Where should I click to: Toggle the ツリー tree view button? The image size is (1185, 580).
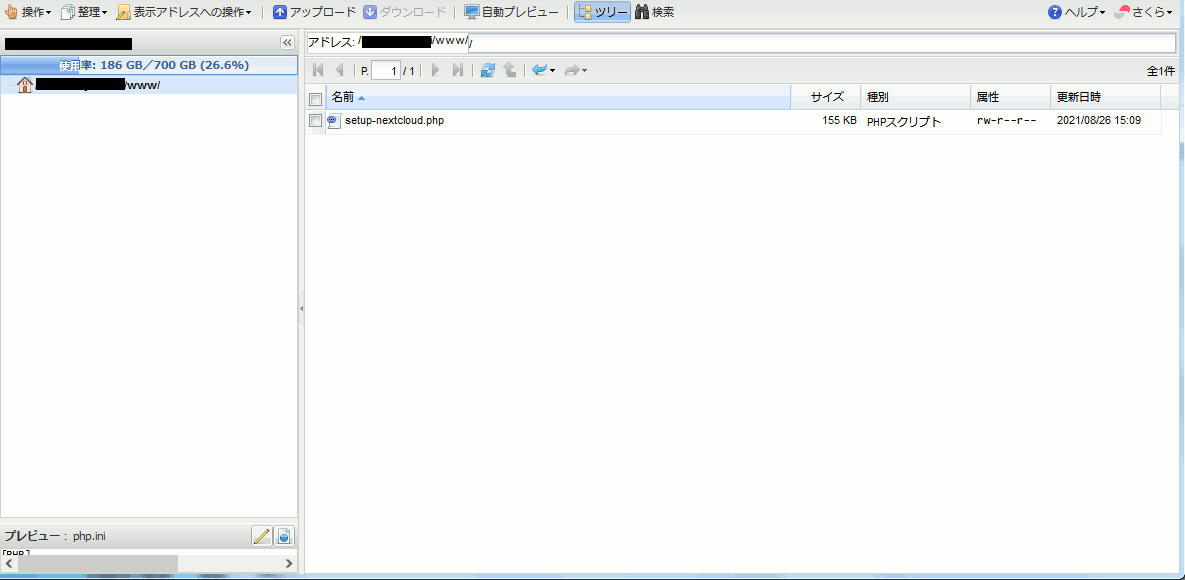pyautogui.click(x=602, y=12)
